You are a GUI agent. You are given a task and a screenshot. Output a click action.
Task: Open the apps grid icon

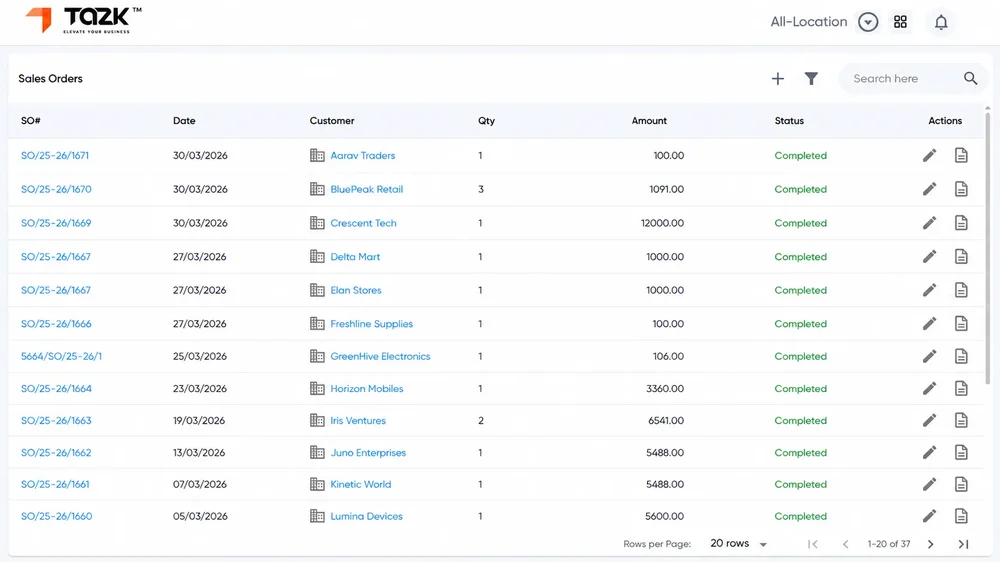900,22
